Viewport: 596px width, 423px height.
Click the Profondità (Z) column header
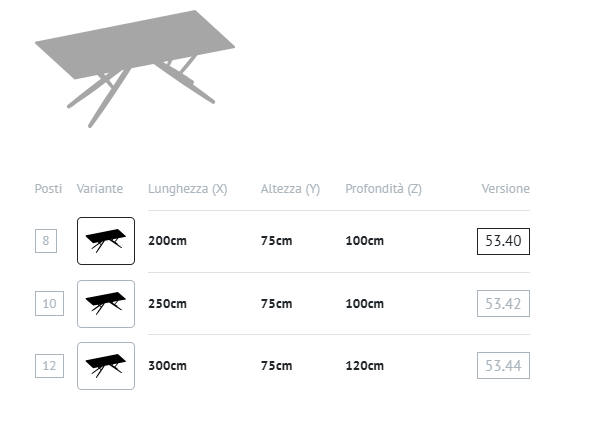click(384, 189)
